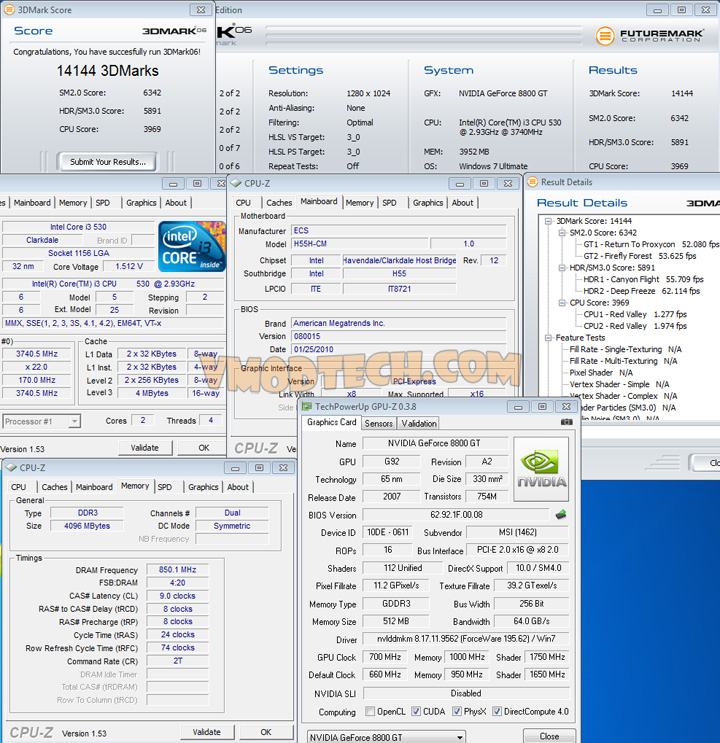Open Graphics tab in Mainboard CPU-Z window
Screen dimensions: 720x743
(x=428, y=203)
